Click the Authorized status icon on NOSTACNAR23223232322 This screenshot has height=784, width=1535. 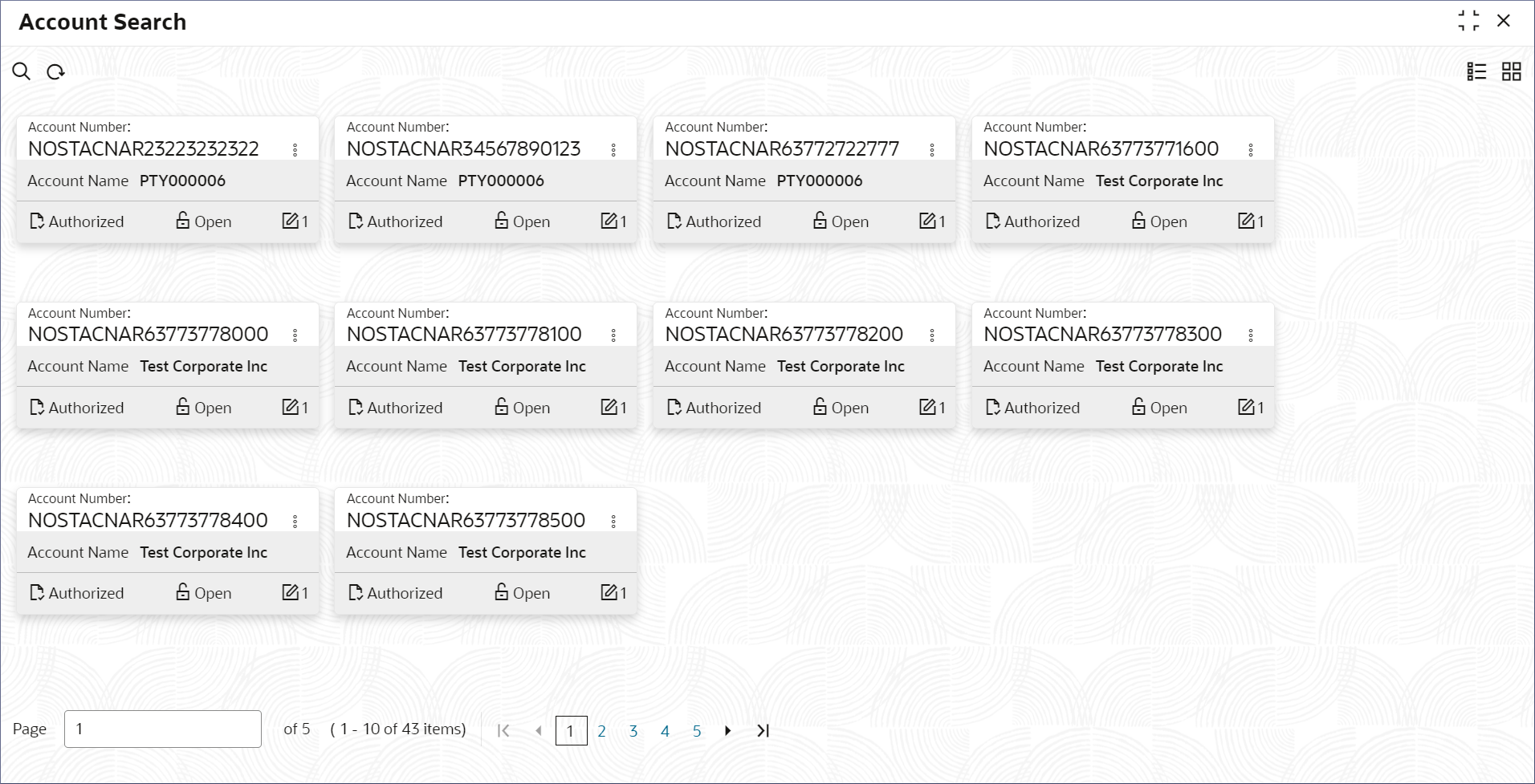click(x=37, y=221)
